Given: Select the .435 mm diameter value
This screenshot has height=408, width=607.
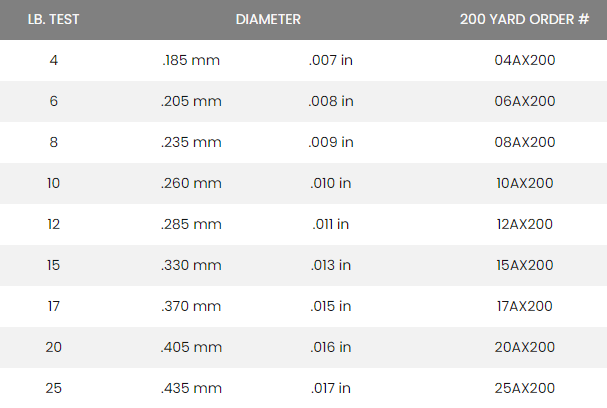Looking at the screenshot, I should 191,388.
